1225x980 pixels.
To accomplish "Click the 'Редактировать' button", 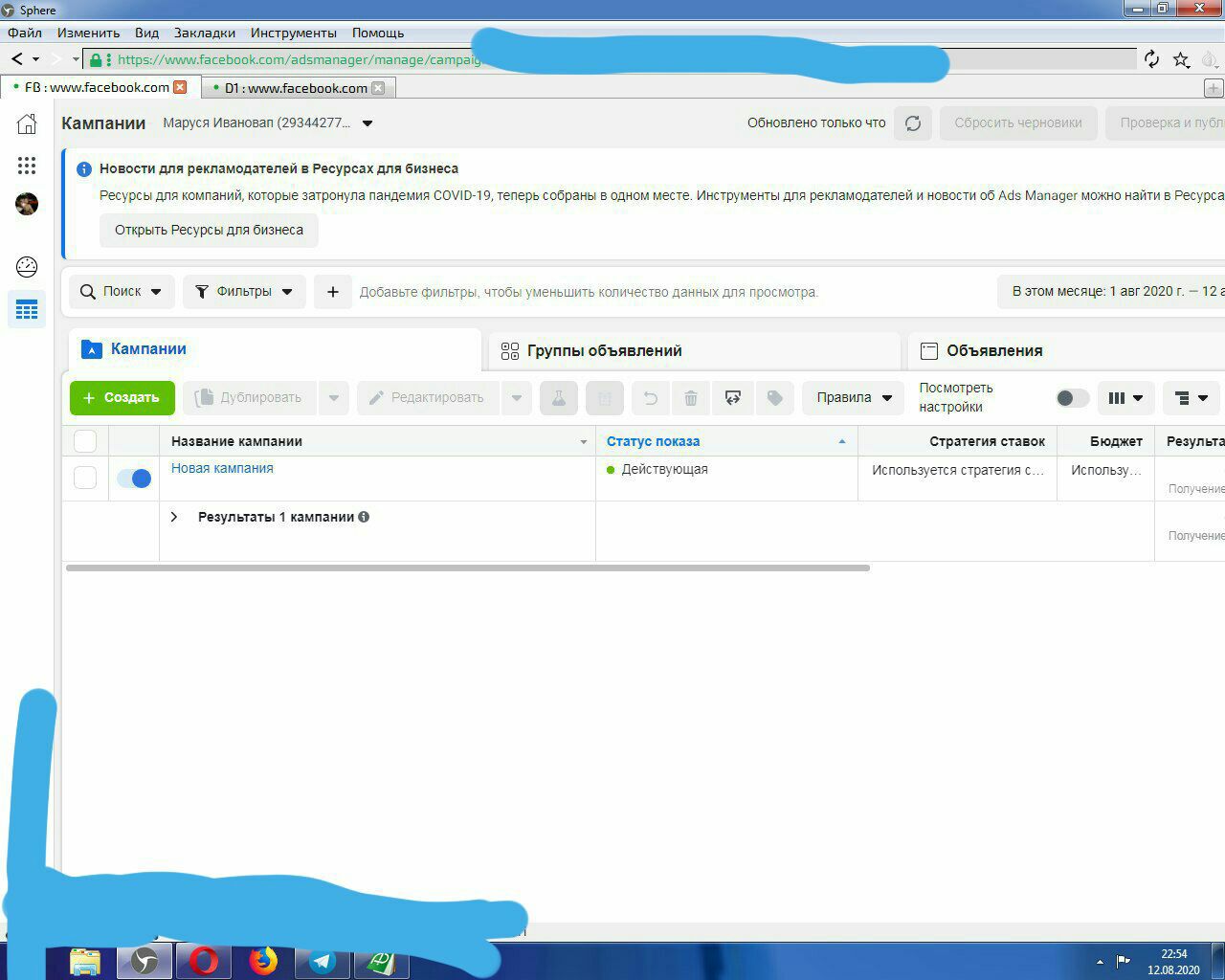I will coord(429,397).
